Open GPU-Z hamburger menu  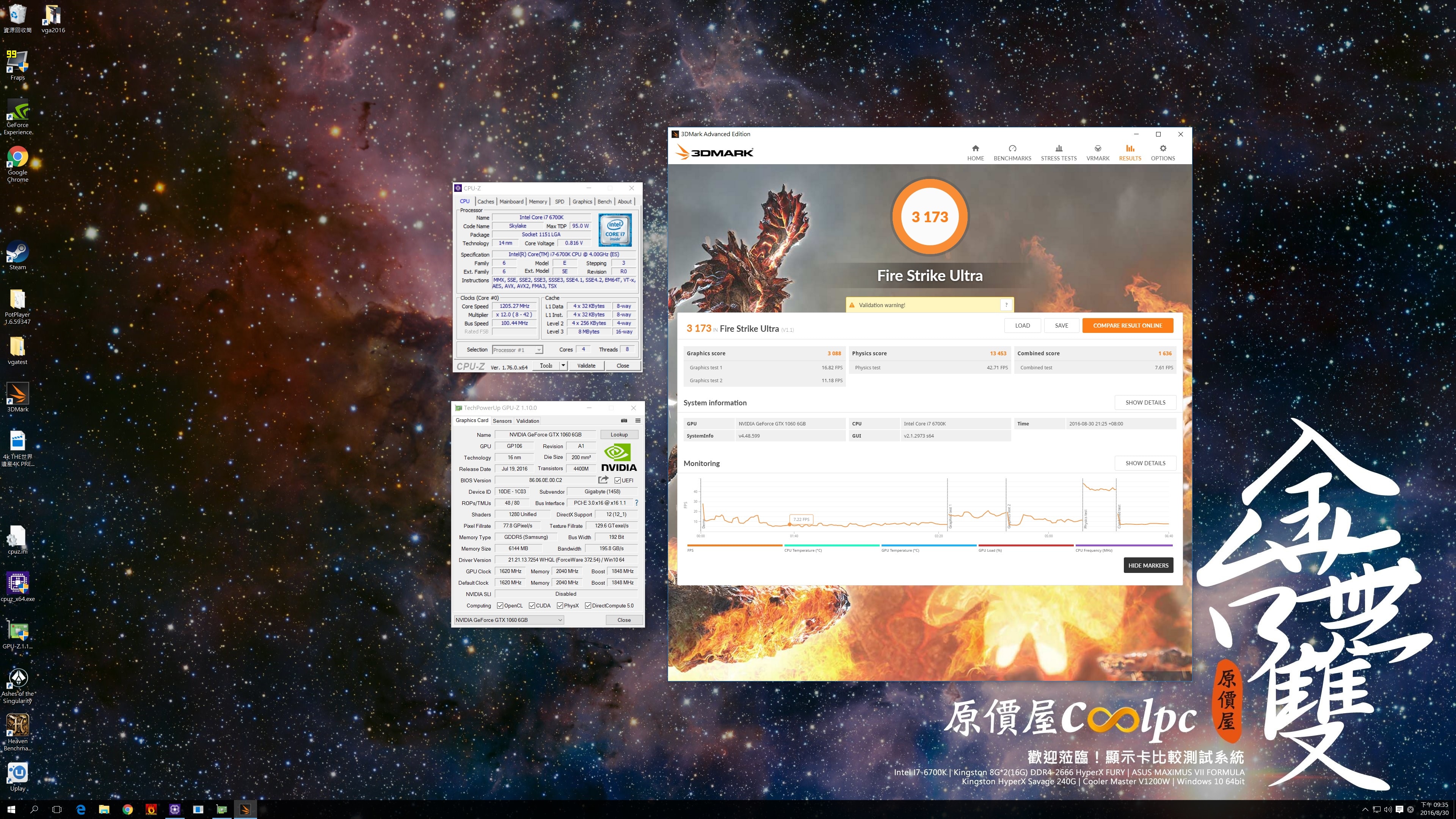tap(637, 420)
